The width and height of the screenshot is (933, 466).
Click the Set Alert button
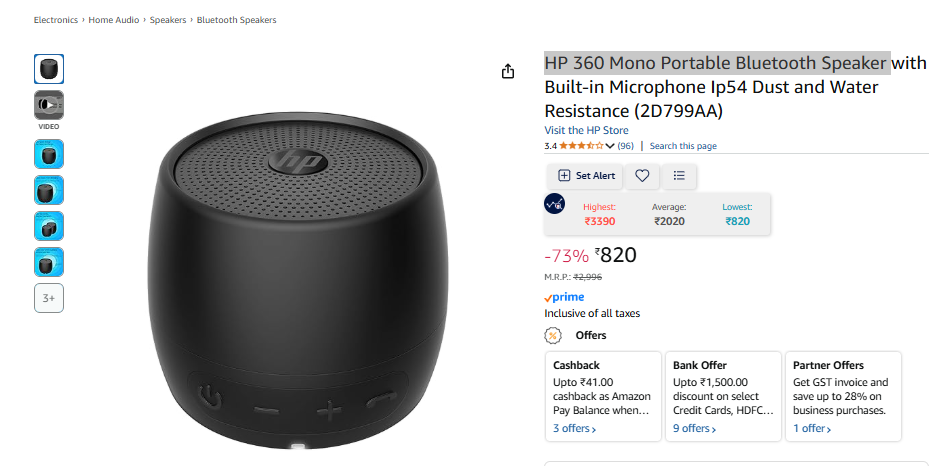click(x=586, y=176)
